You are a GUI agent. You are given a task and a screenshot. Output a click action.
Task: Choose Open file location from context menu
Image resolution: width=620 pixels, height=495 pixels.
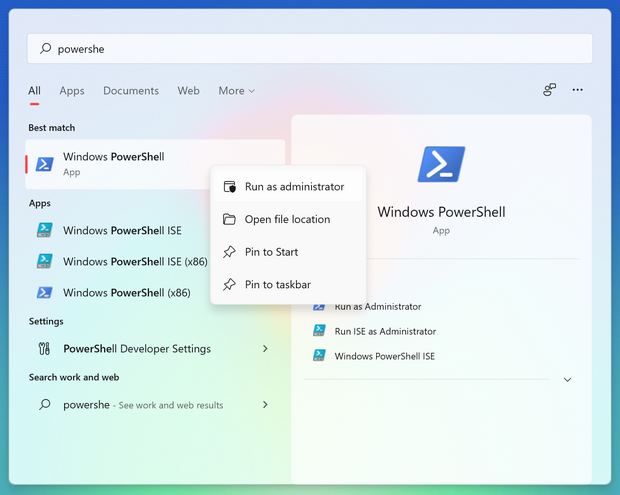pyautogui.click(x=289, y=219)
